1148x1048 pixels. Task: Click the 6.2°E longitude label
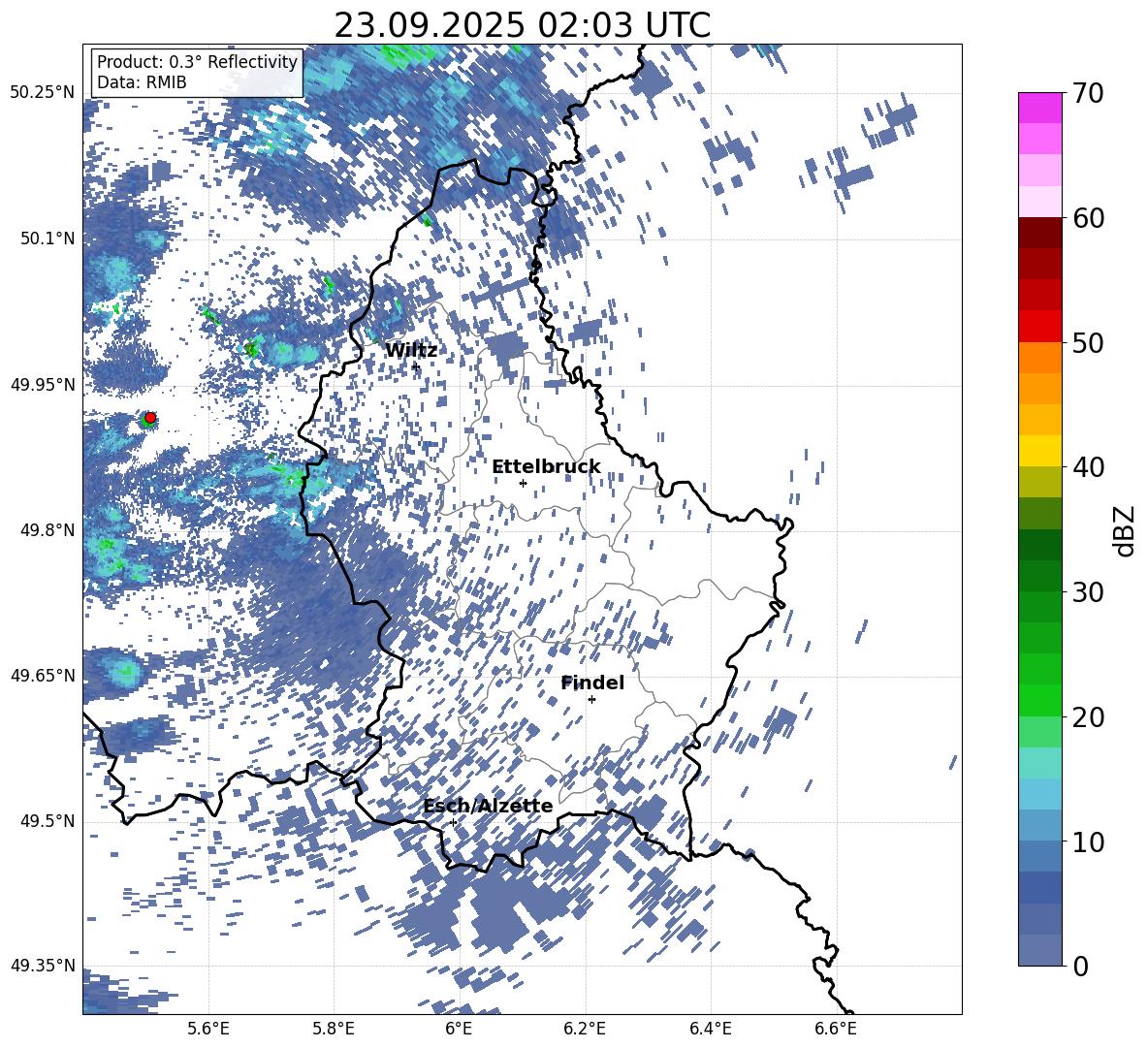click(x=585, y=1029)
